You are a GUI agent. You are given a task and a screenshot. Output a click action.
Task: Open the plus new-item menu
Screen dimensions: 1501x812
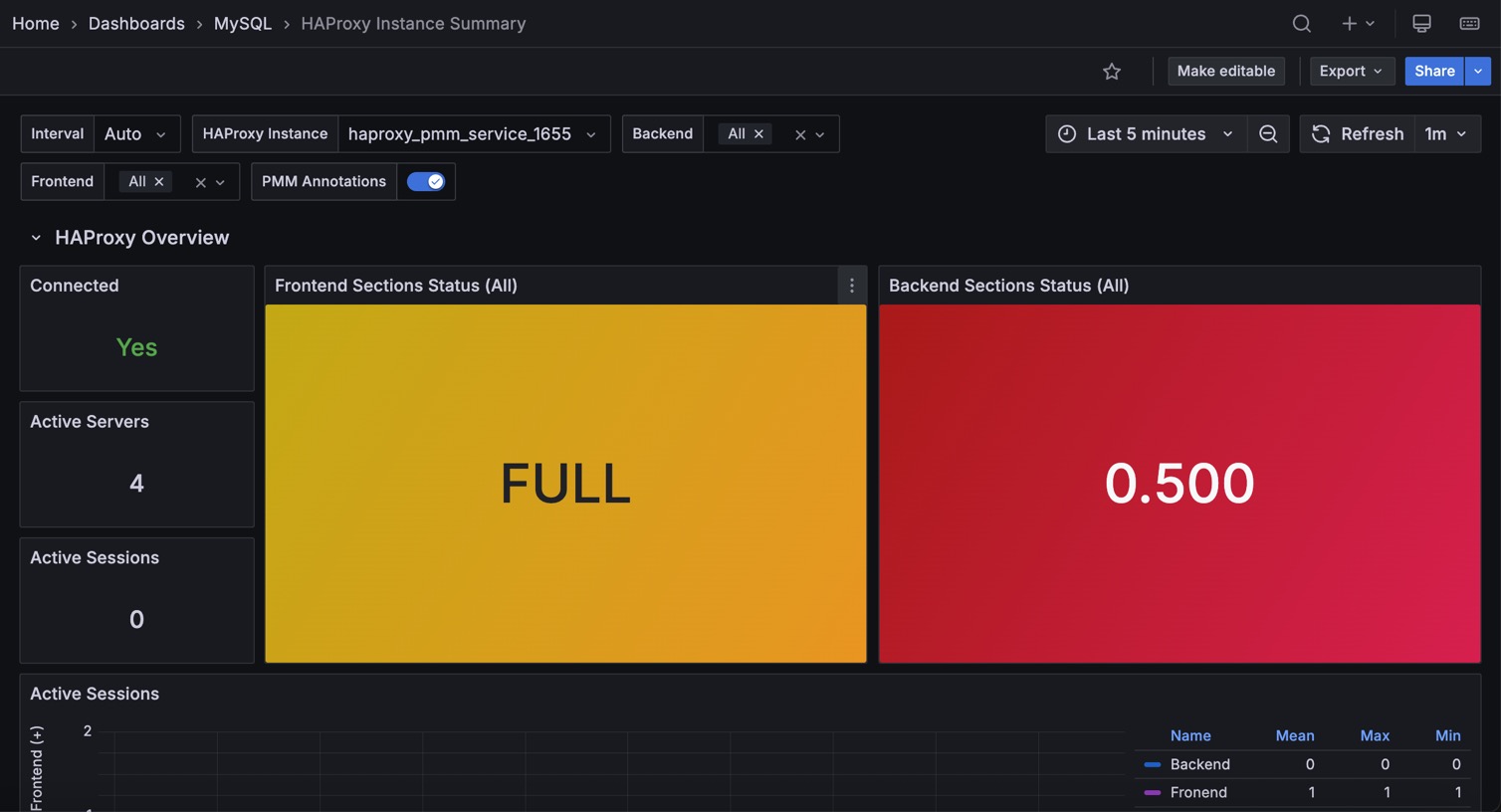click(1357, 23)
